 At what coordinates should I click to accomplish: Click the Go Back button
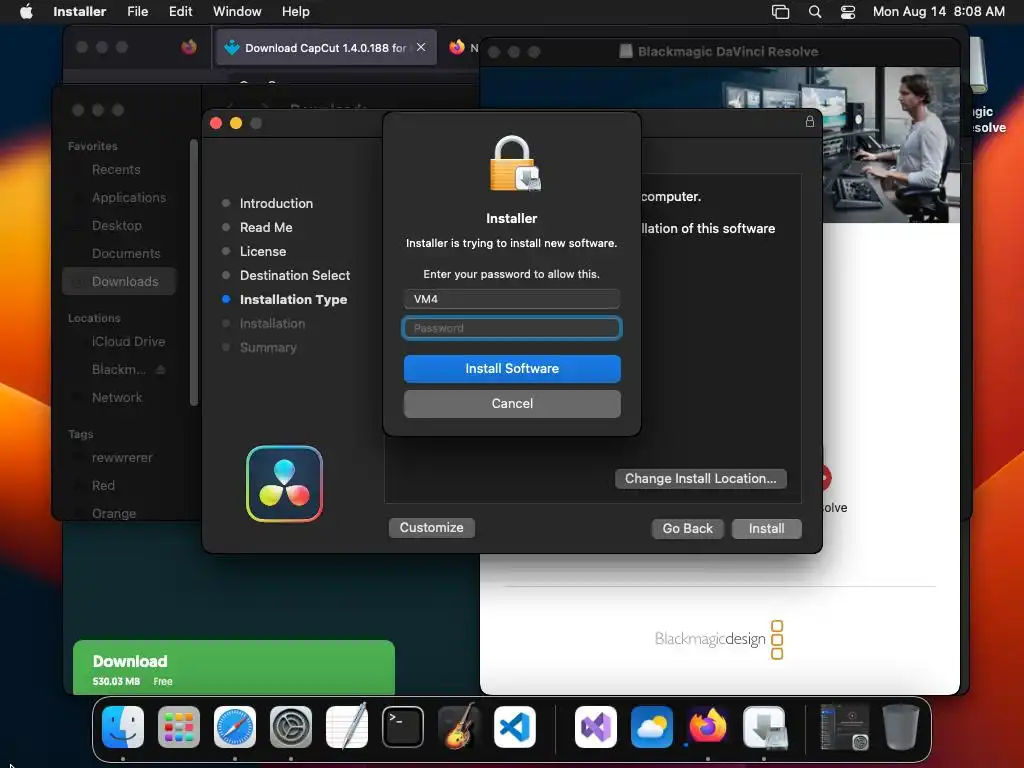coord(688,528)
